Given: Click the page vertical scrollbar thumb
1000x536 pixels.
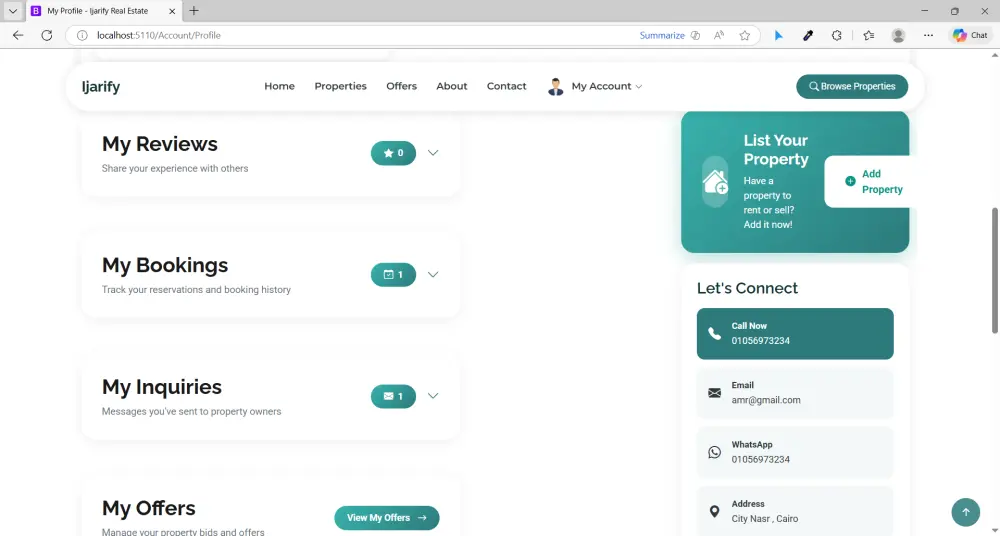Looking at the screenshot, I should pyautogui.click(x=995, y=270).
